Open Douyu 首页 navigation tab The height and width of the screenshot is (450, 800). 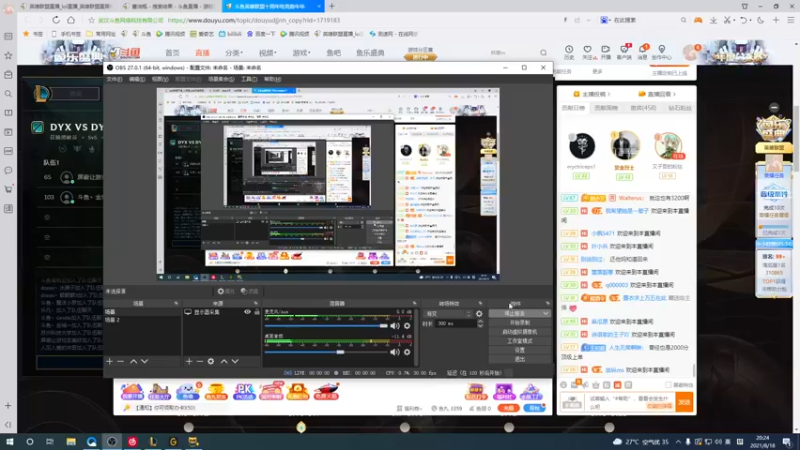tap(172, 53)
